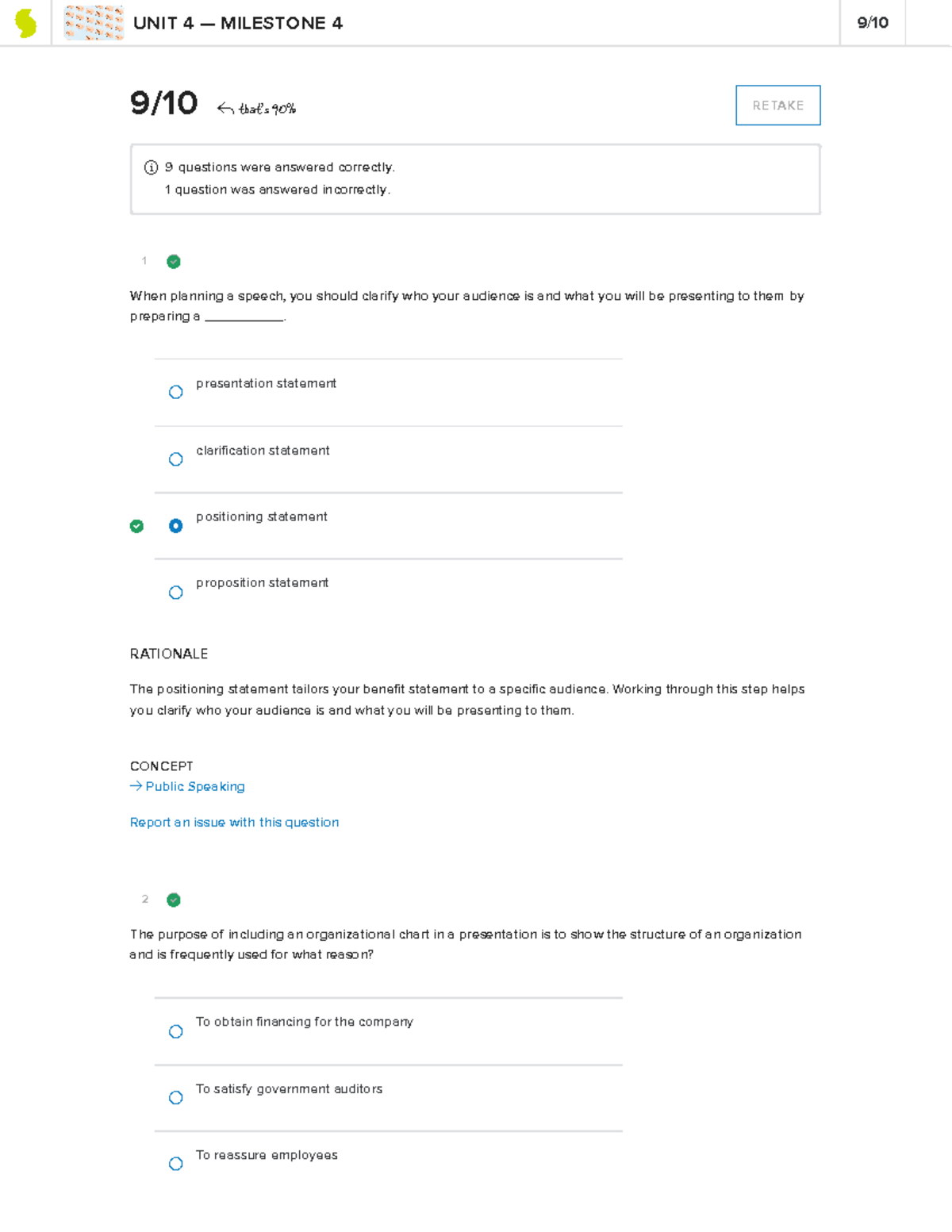Click the green checkmark beside question 2
This screenshot has height=1232, width=952.
174,900
